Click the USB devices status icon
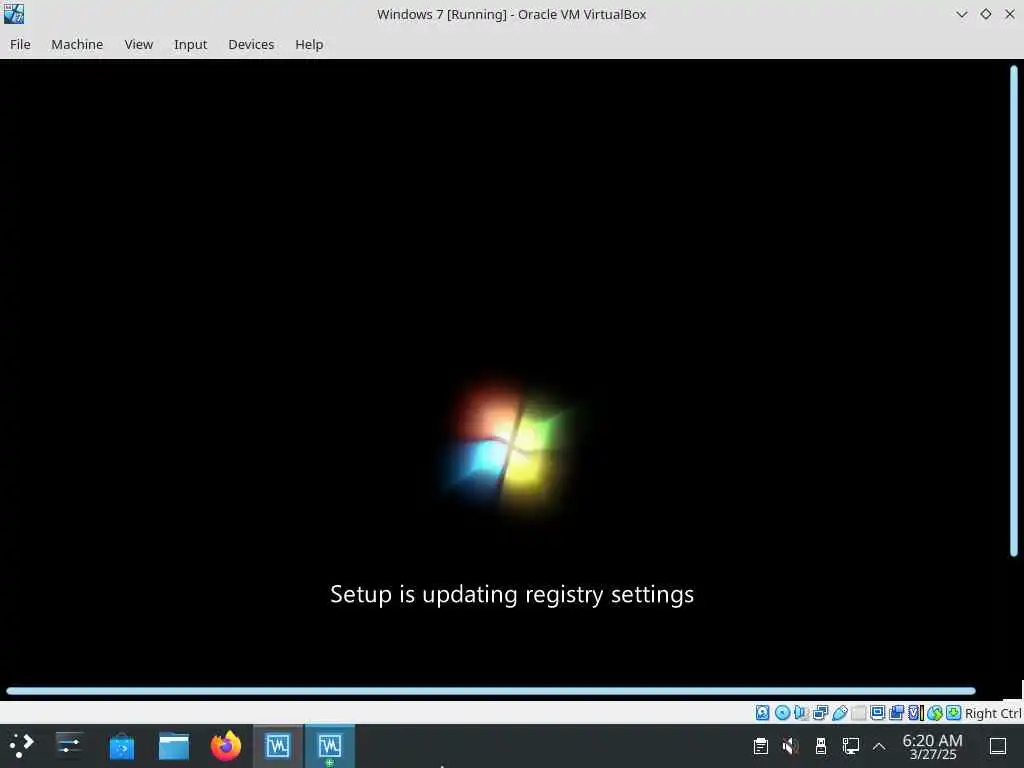 coord(840,712)
